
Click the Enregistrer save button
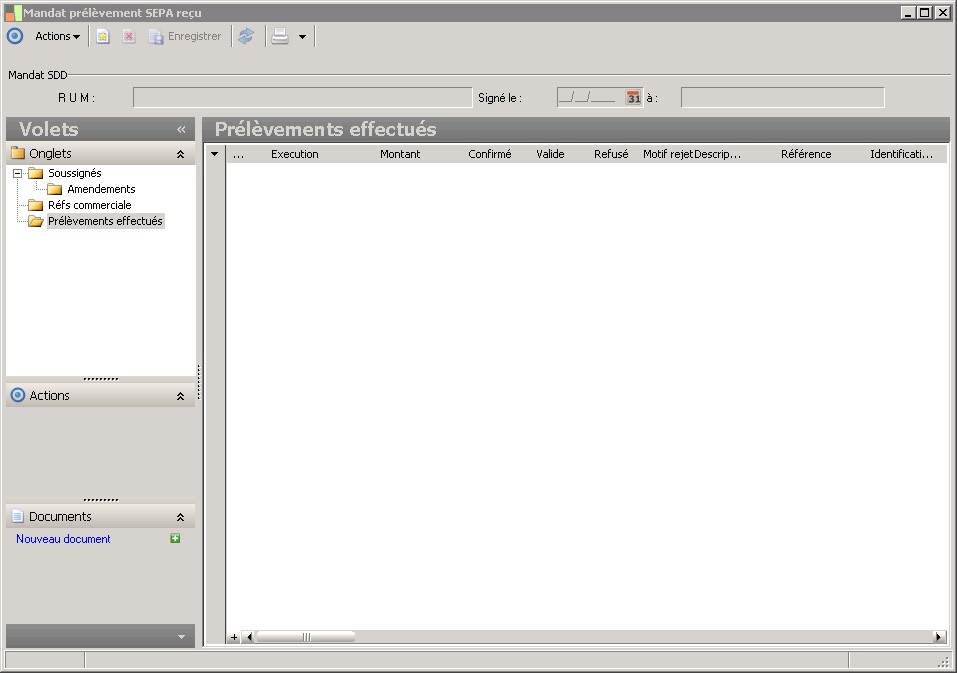[x=185, y=36]
